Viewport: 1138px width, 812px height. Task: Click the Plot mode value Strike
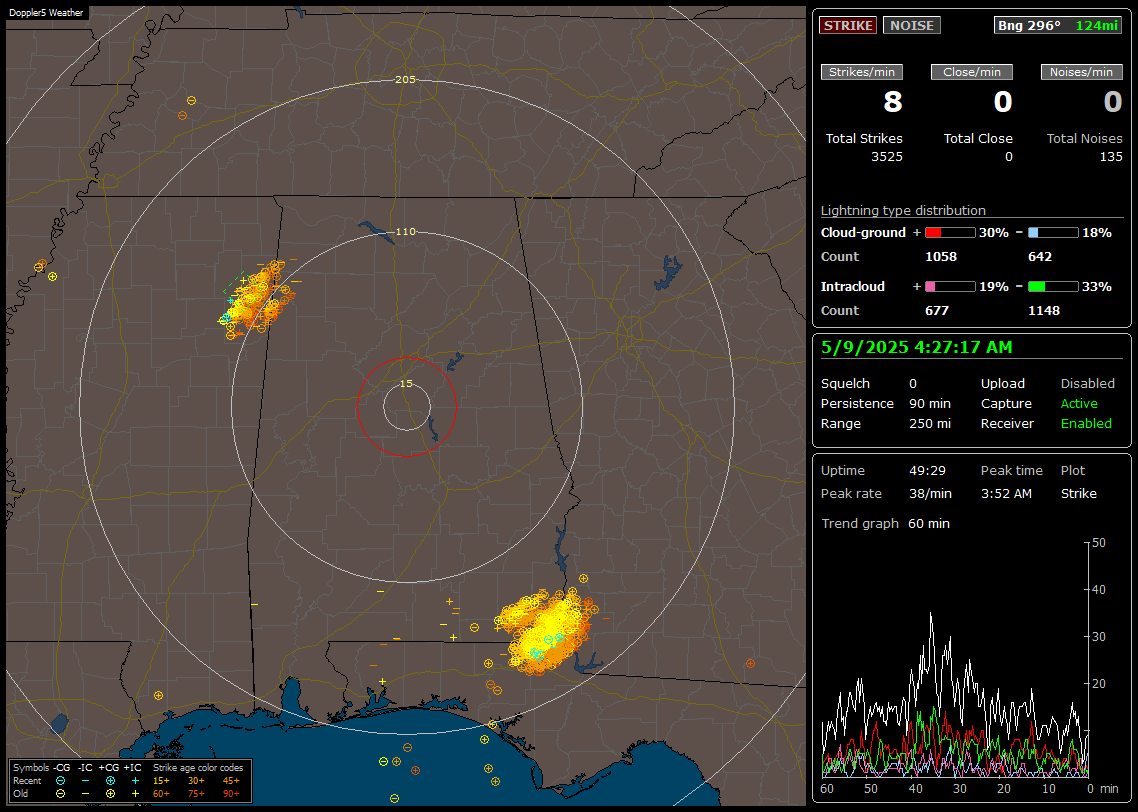tap(1078, 493)
